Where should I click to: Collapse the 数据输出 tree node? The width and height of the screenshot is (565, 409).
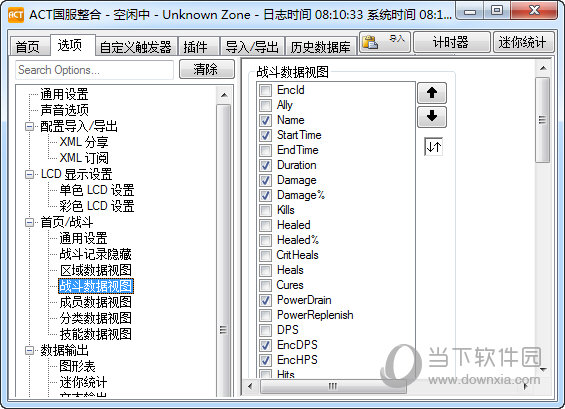pos(30,350)
